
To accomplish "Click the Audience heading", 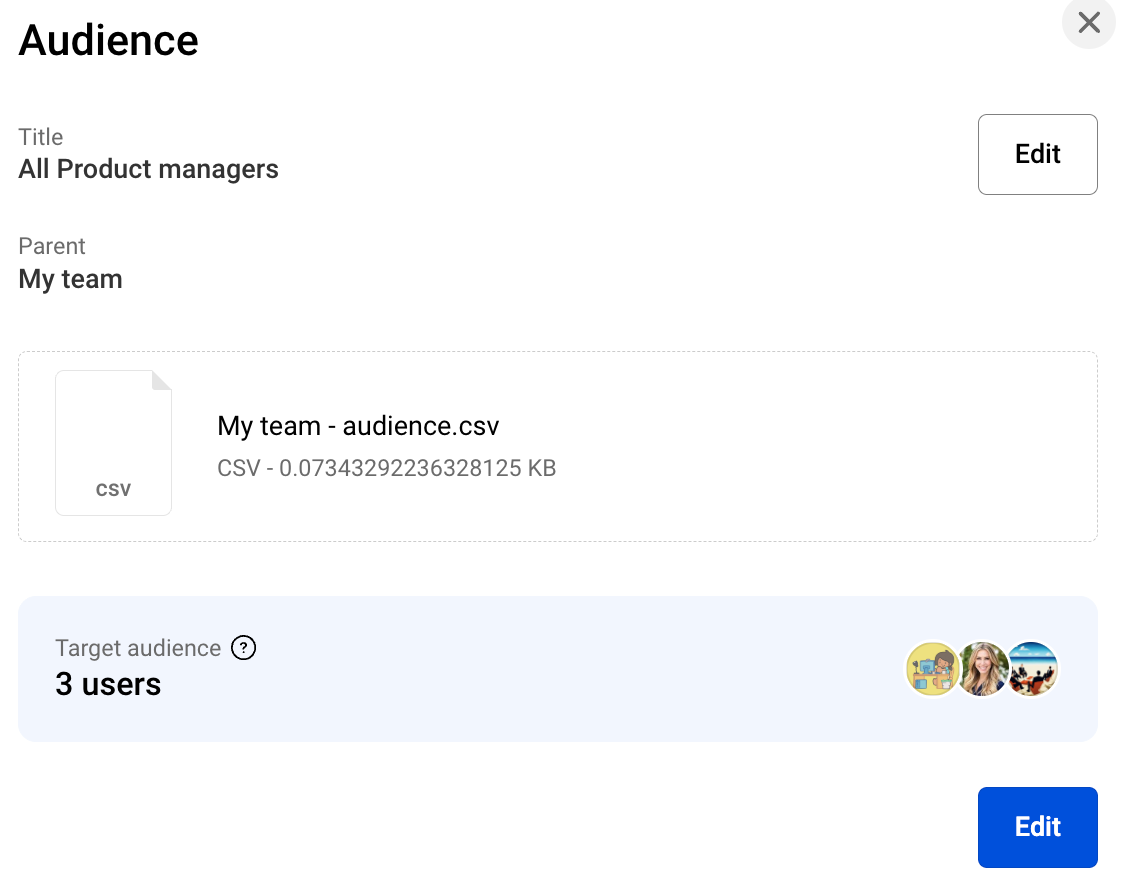I will tap(108, 41).
